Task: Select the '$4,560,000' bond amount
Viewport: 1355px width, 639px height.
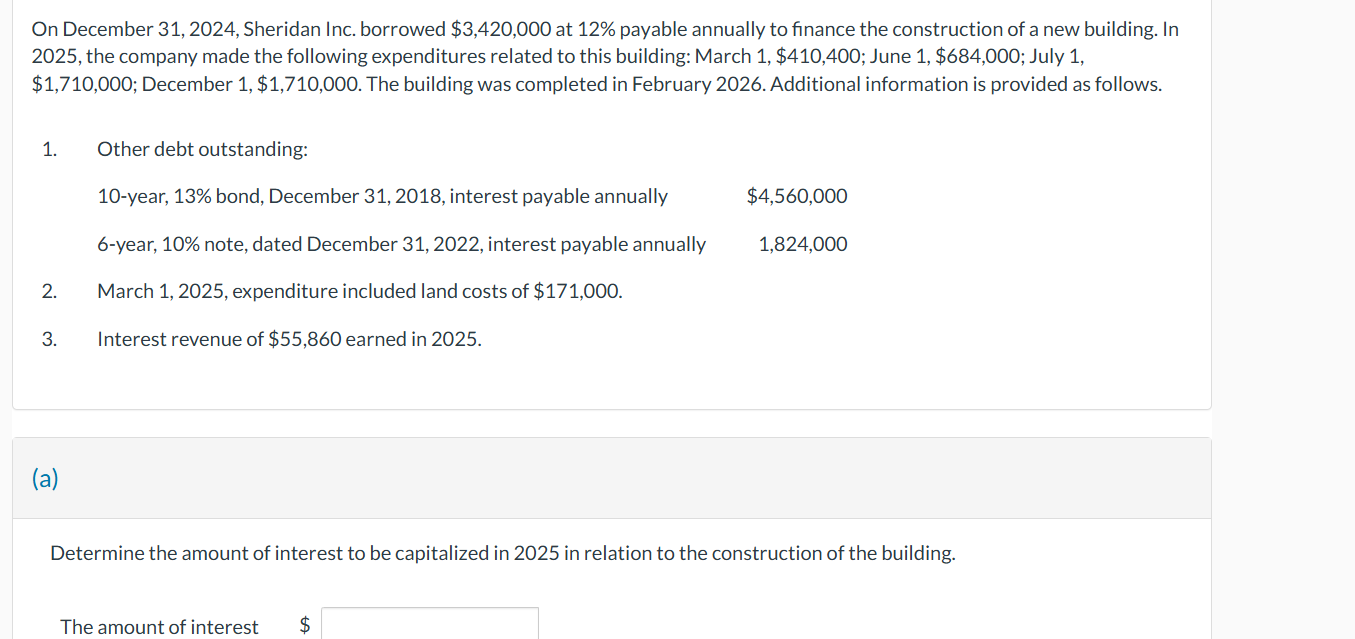Action: click(797, 195)
